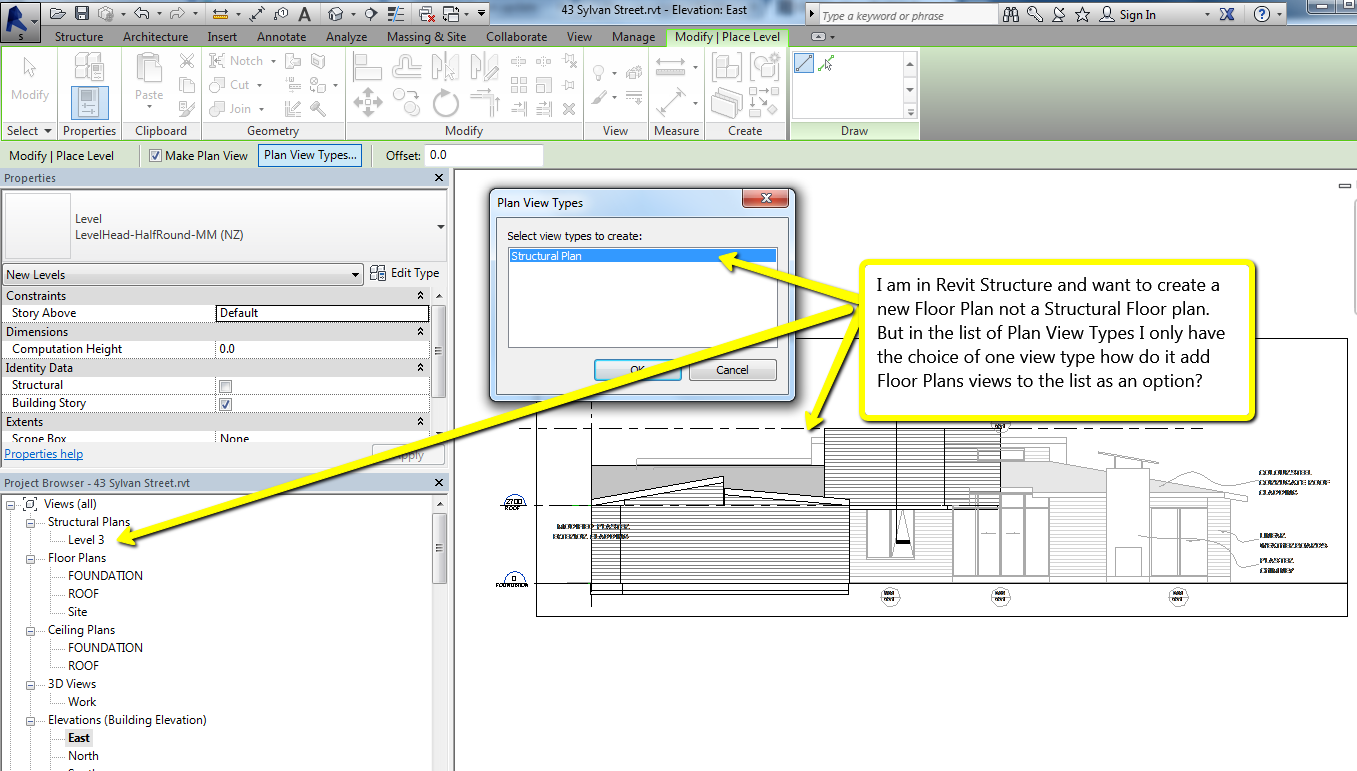Open the Massing & Site ribbon tab
This screenshot has height=771, width=1357.
pyautogui.click(x=427, y=37)
